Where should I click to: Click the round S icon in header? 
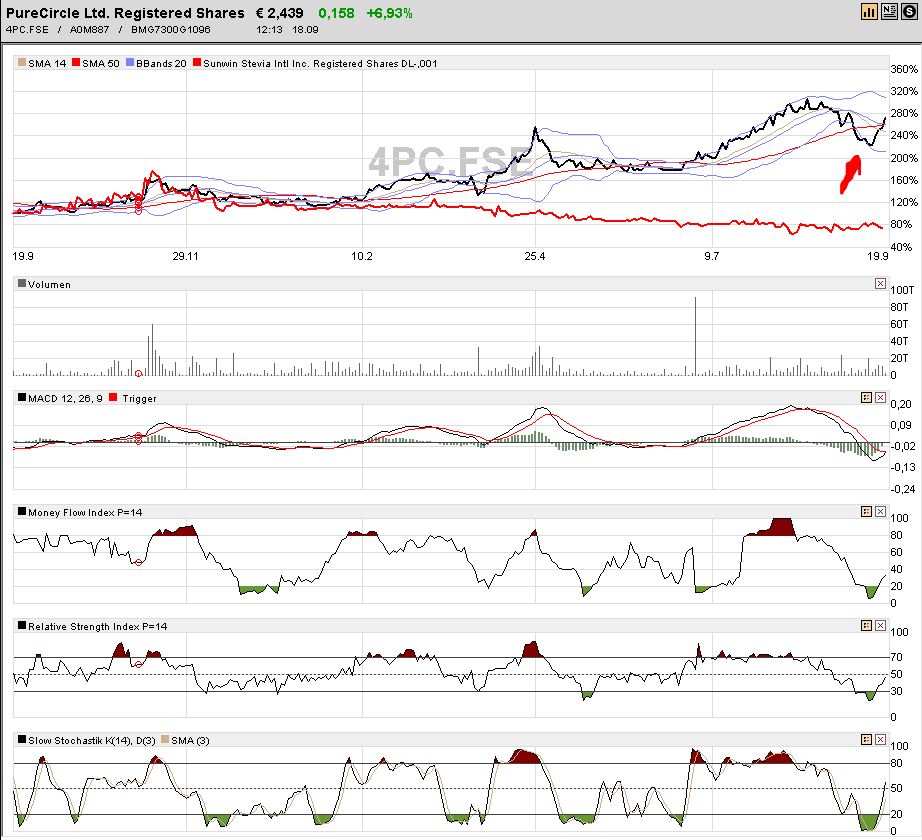(x=907, y=12)
